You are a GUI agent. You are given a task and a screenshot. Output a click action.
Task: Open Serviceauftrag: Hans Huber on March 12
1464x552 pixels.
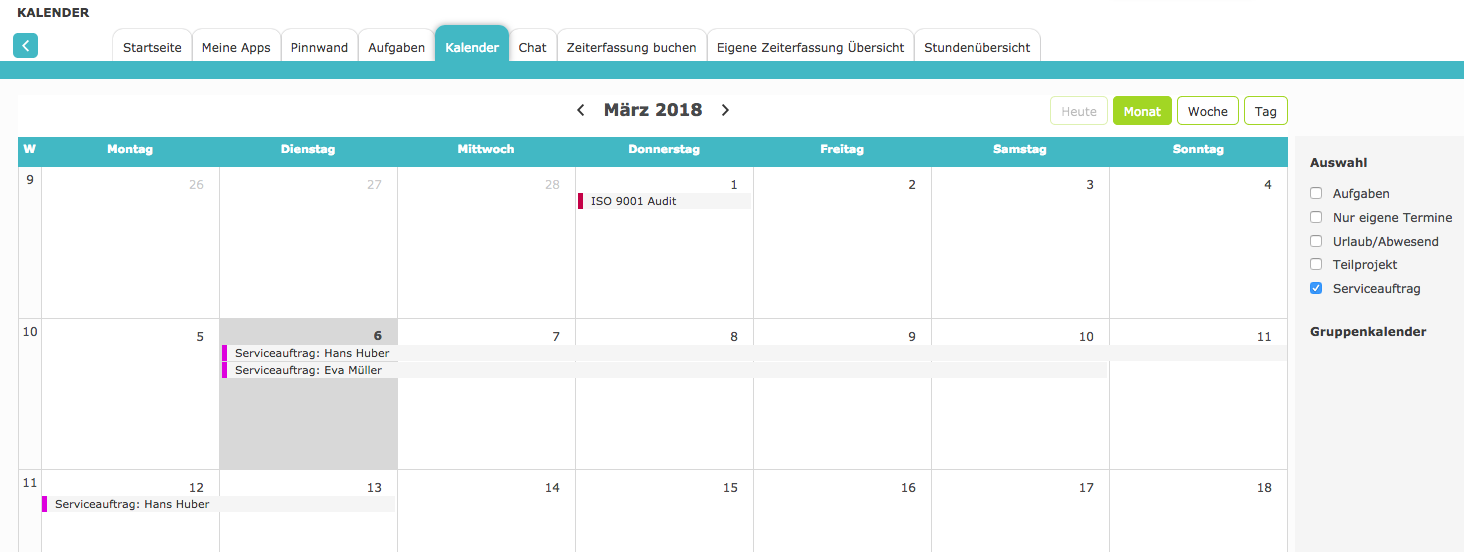pyautogui.click(x=219, y=504)
